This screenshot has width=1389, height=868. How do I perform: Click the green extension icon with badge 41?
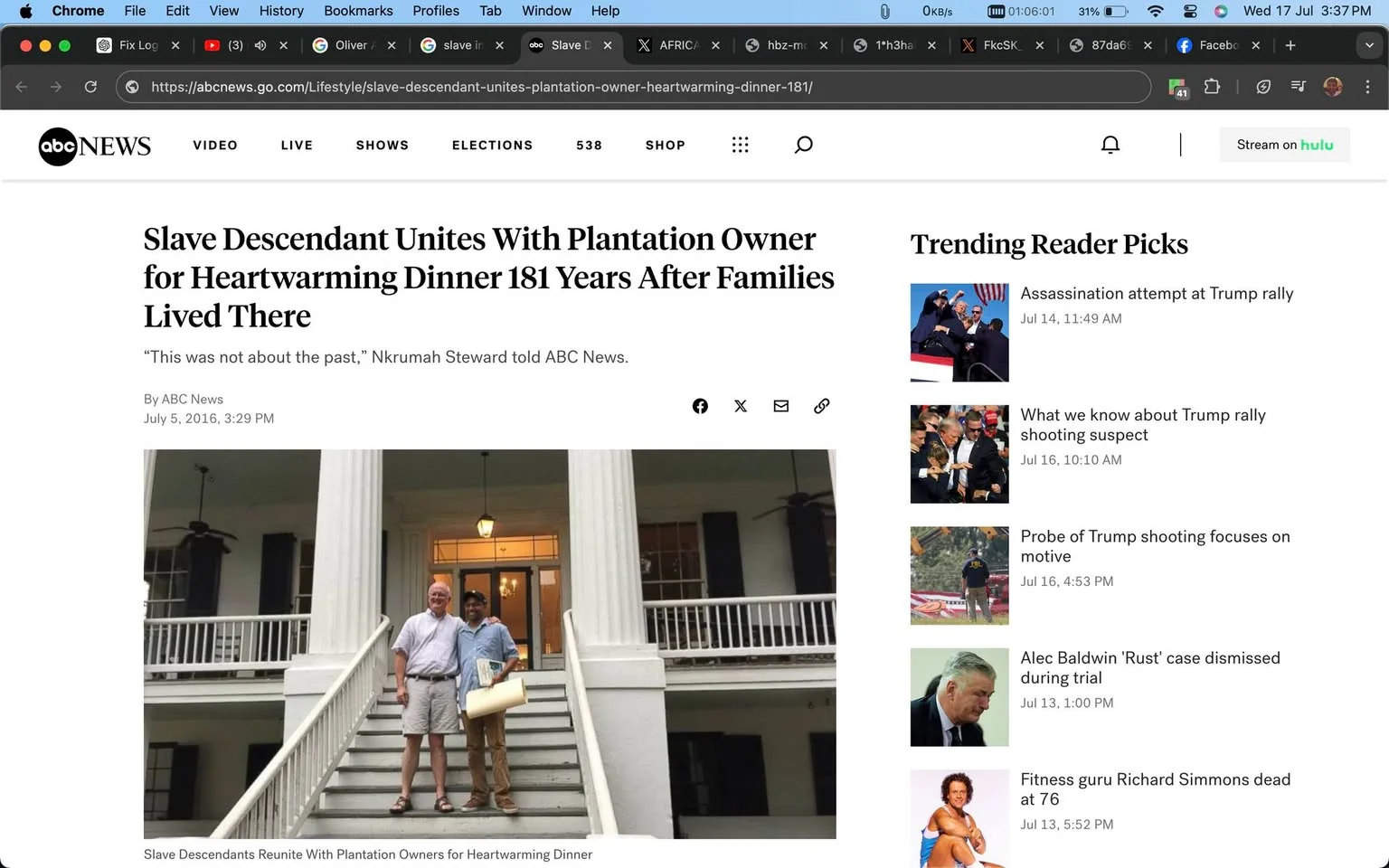[1177, 88]
